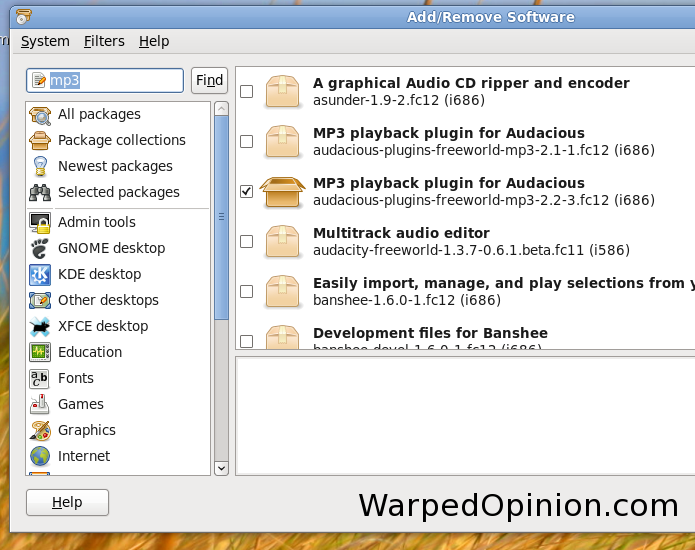Viewport: 695px width, 550px height.
Task: Select 'A graphical Audio CD ripper and encoder' row
Action: point(465,92)
